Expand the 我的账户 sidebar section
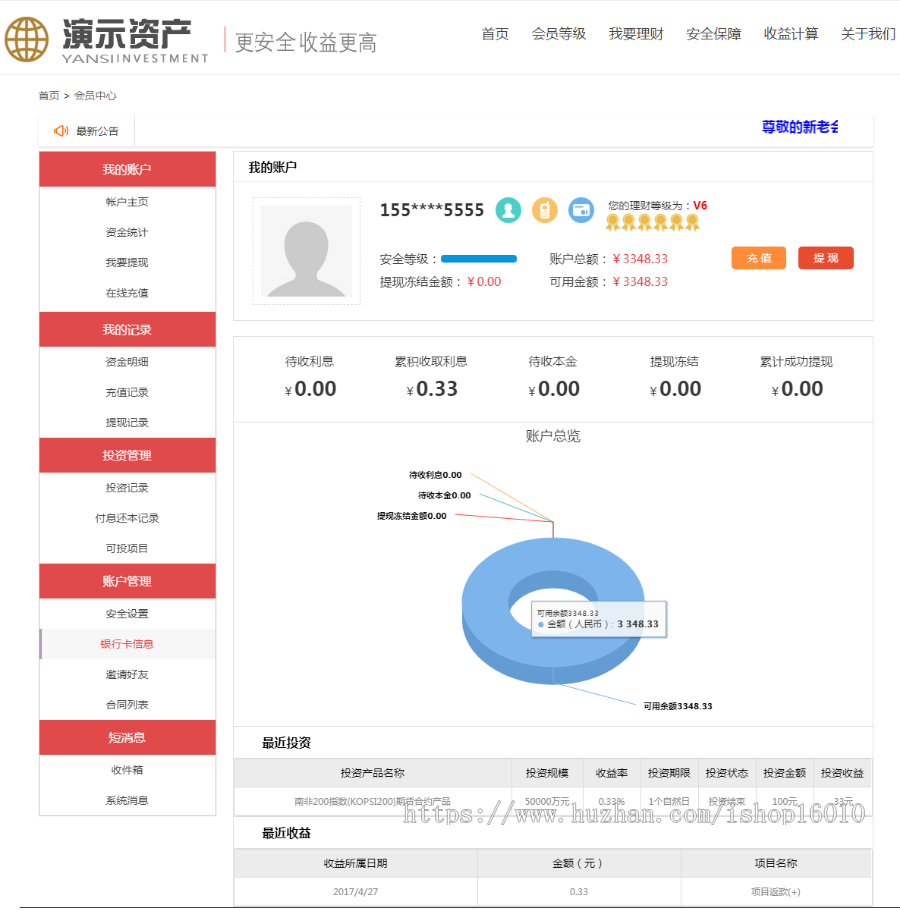 coord(127,169)
